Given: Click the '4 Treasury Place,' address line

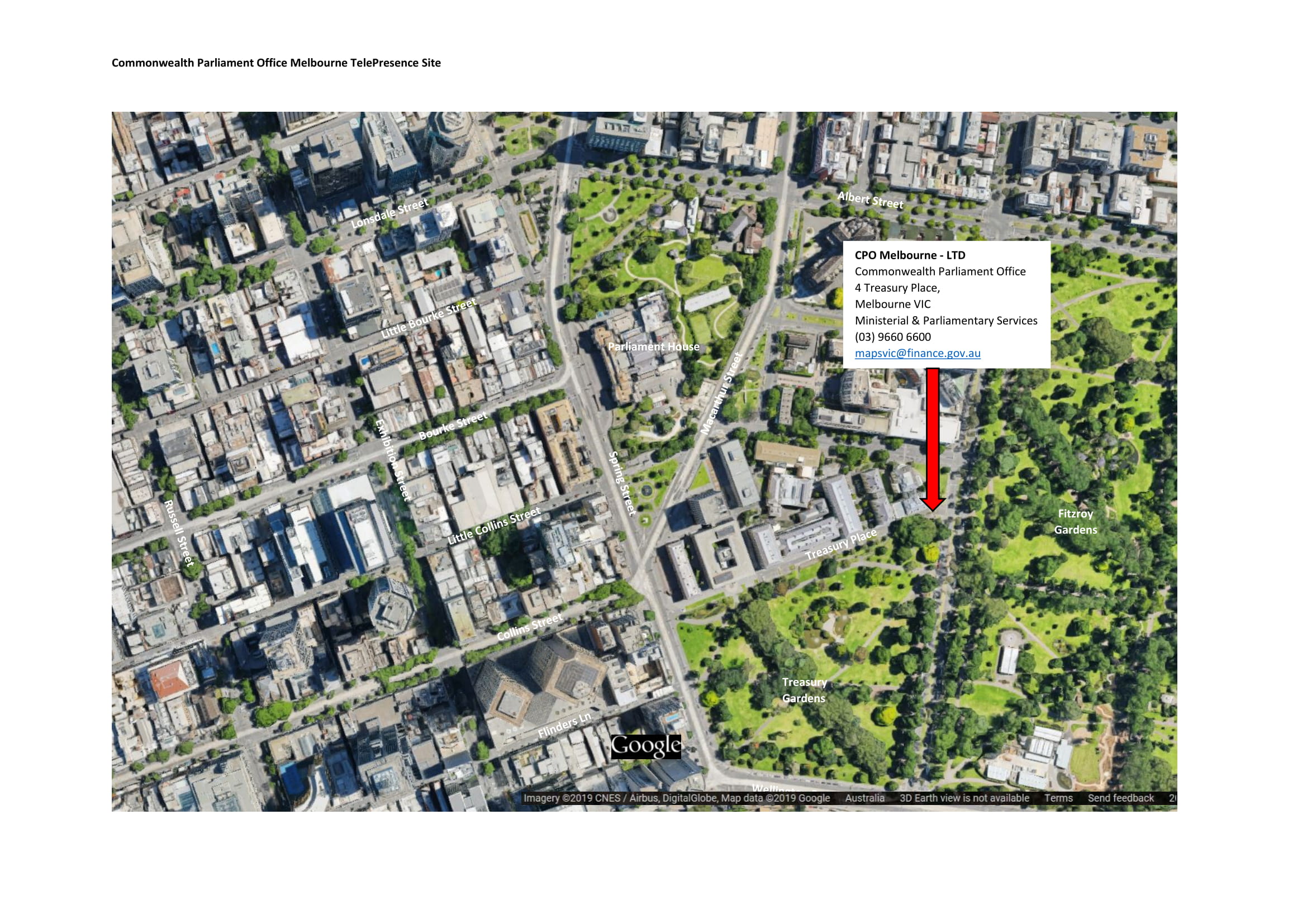Looking at the screenshot, I should point(897,288).
